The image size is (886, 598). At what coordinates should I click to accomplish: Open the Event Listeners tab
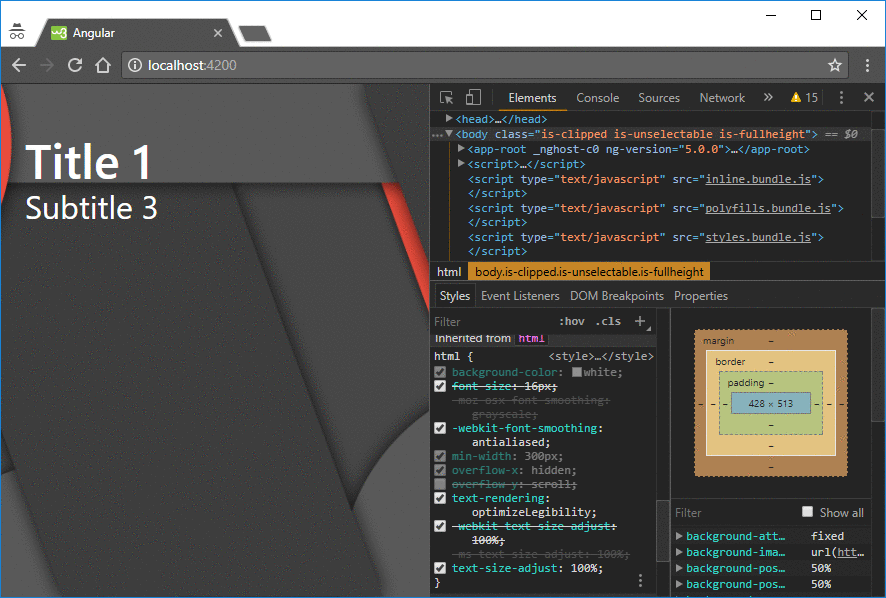[520, 295]
